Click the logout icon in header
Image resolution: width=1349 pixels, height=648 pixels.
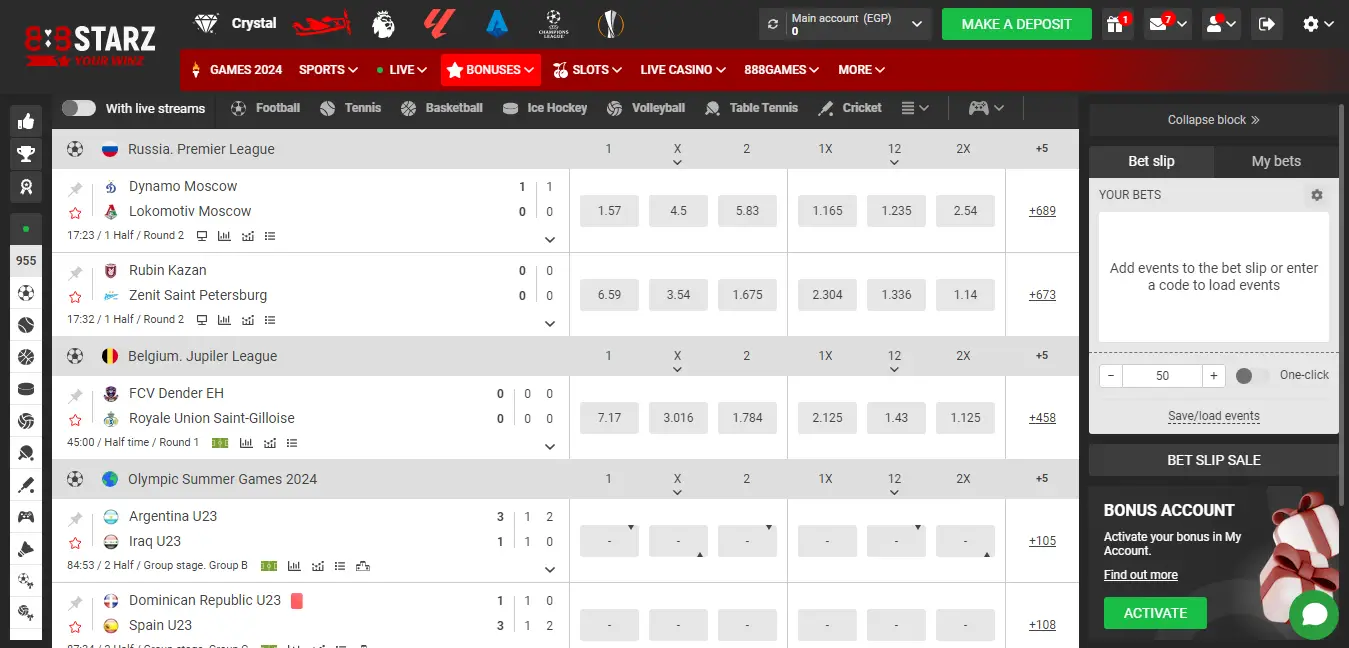(1267, 24)
